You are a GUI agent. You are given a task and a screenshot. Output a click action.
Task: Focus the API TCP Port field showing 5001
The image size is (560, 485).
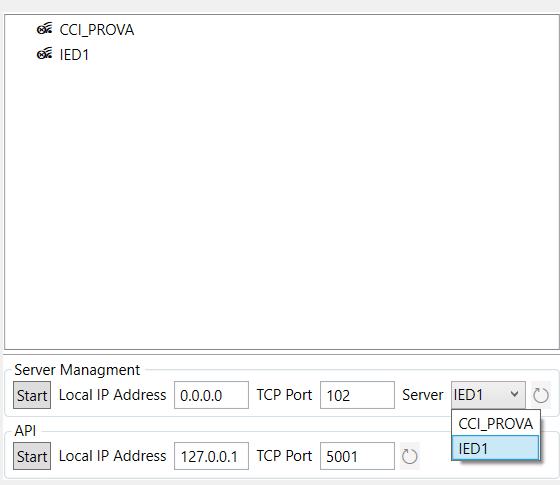(357, 456)
